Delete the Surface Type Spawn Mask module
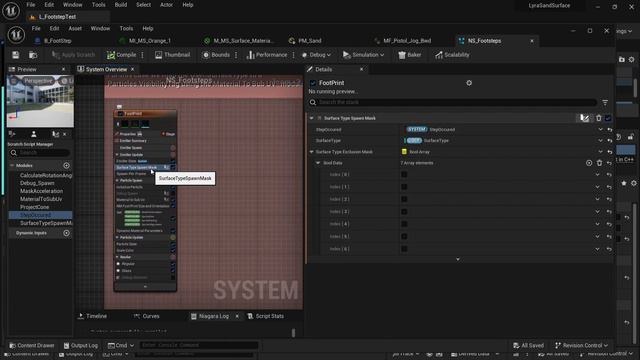The image size is (640, 360). pos(598,118)
